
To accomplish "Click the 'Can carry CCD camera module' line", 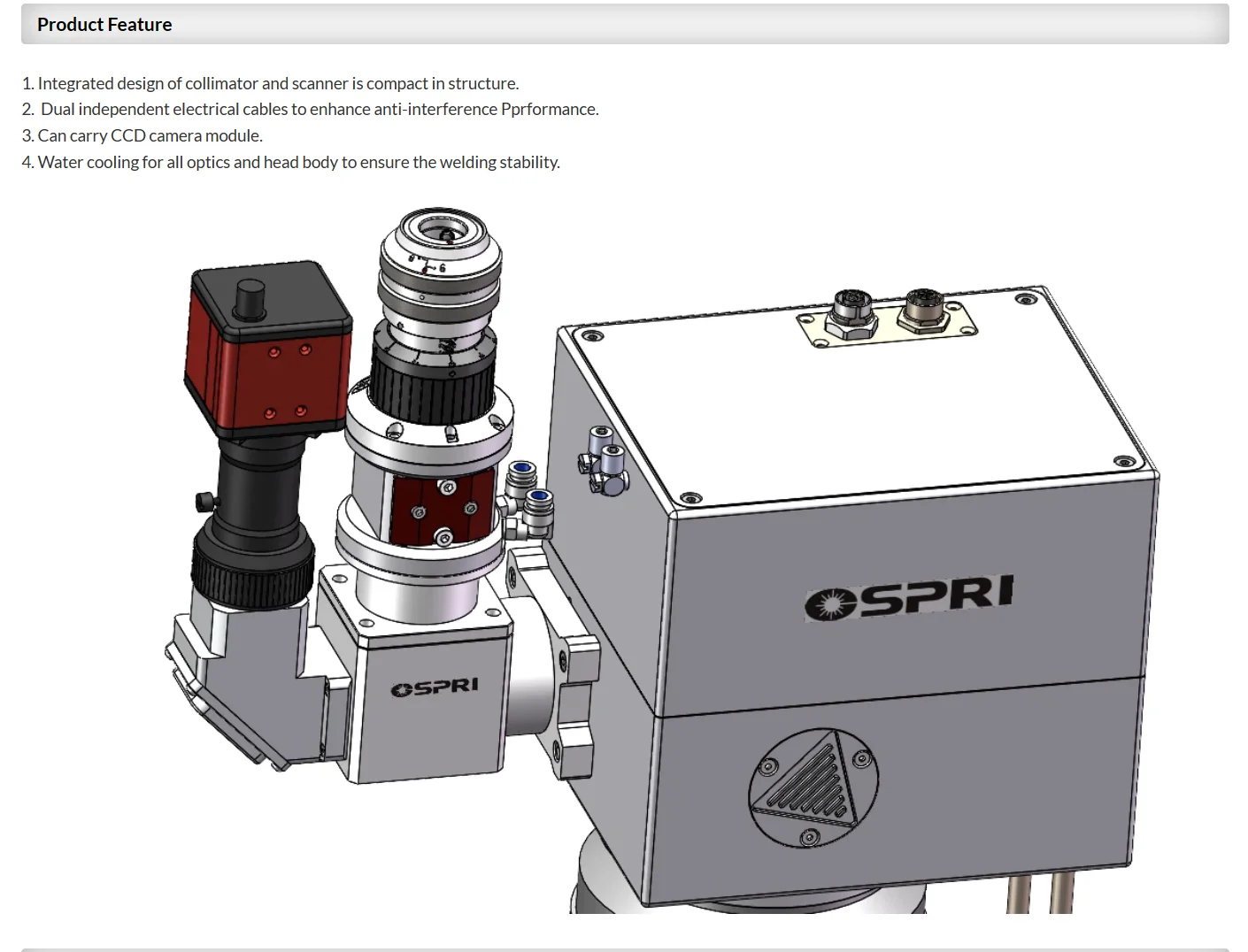I will click(x=143, y=135).
